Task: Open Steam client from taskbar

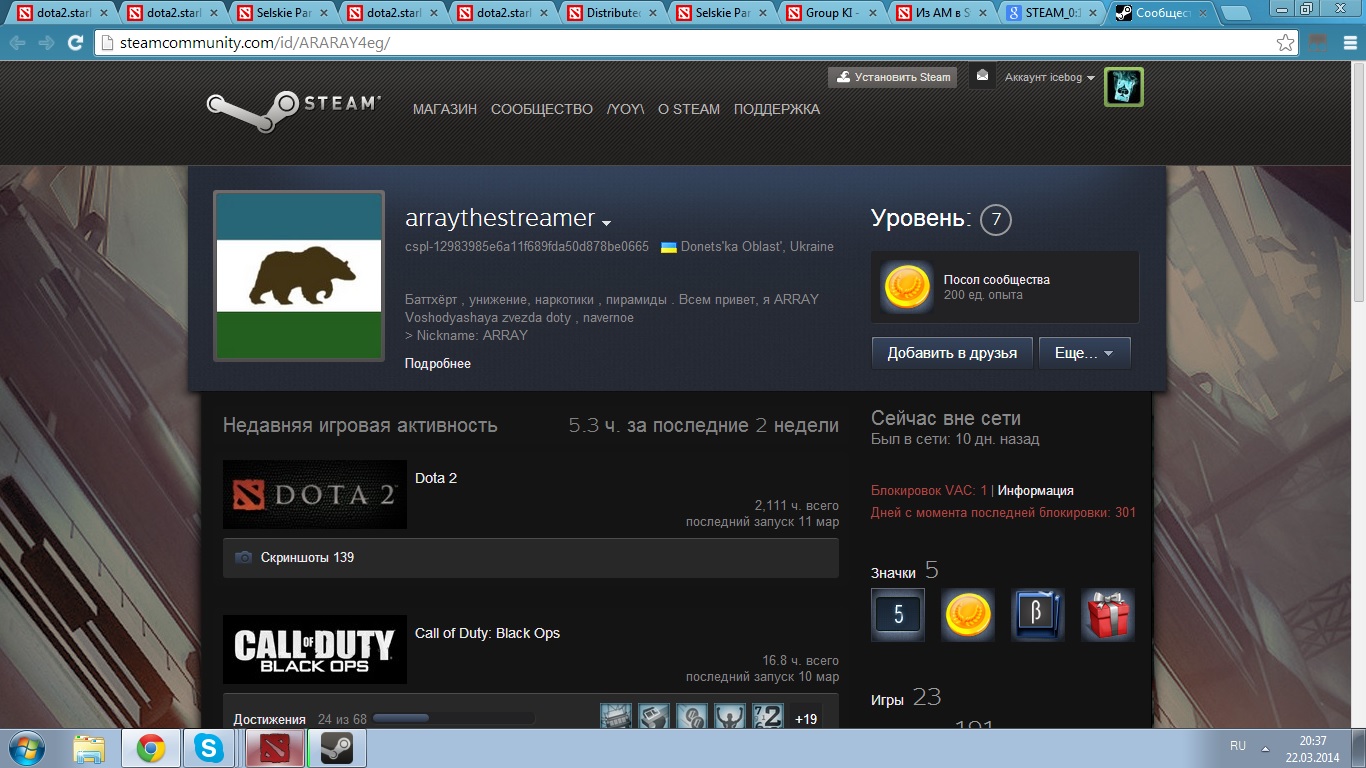Action: pyautogui.click(x=336, y=748)
